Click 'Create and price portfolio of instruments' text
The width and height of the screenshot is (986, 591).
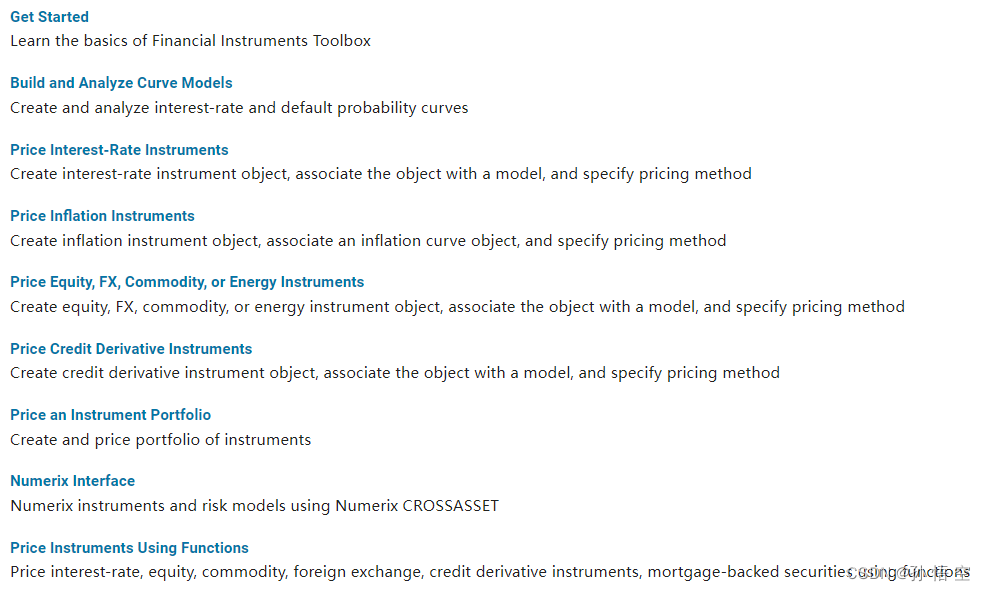point(160,439)
